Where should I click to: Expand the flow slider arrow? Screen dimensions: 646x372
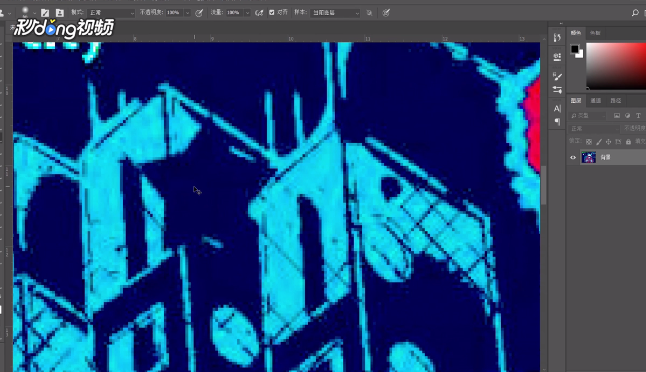(247, 13)
